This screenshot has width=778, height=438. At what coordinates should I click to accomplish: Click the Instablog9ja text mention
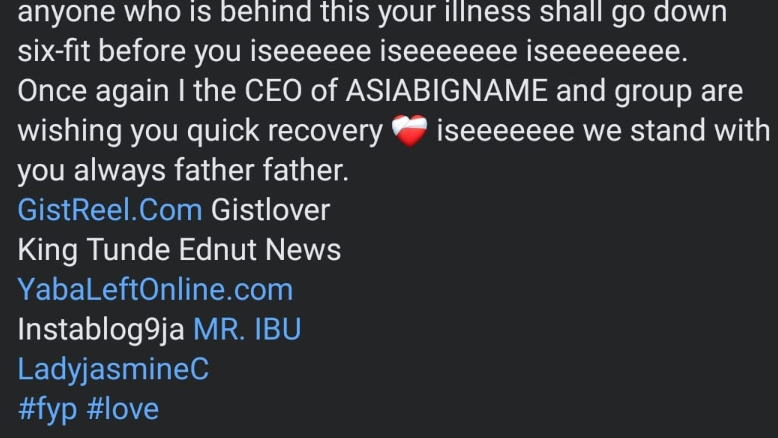(101, 330)
